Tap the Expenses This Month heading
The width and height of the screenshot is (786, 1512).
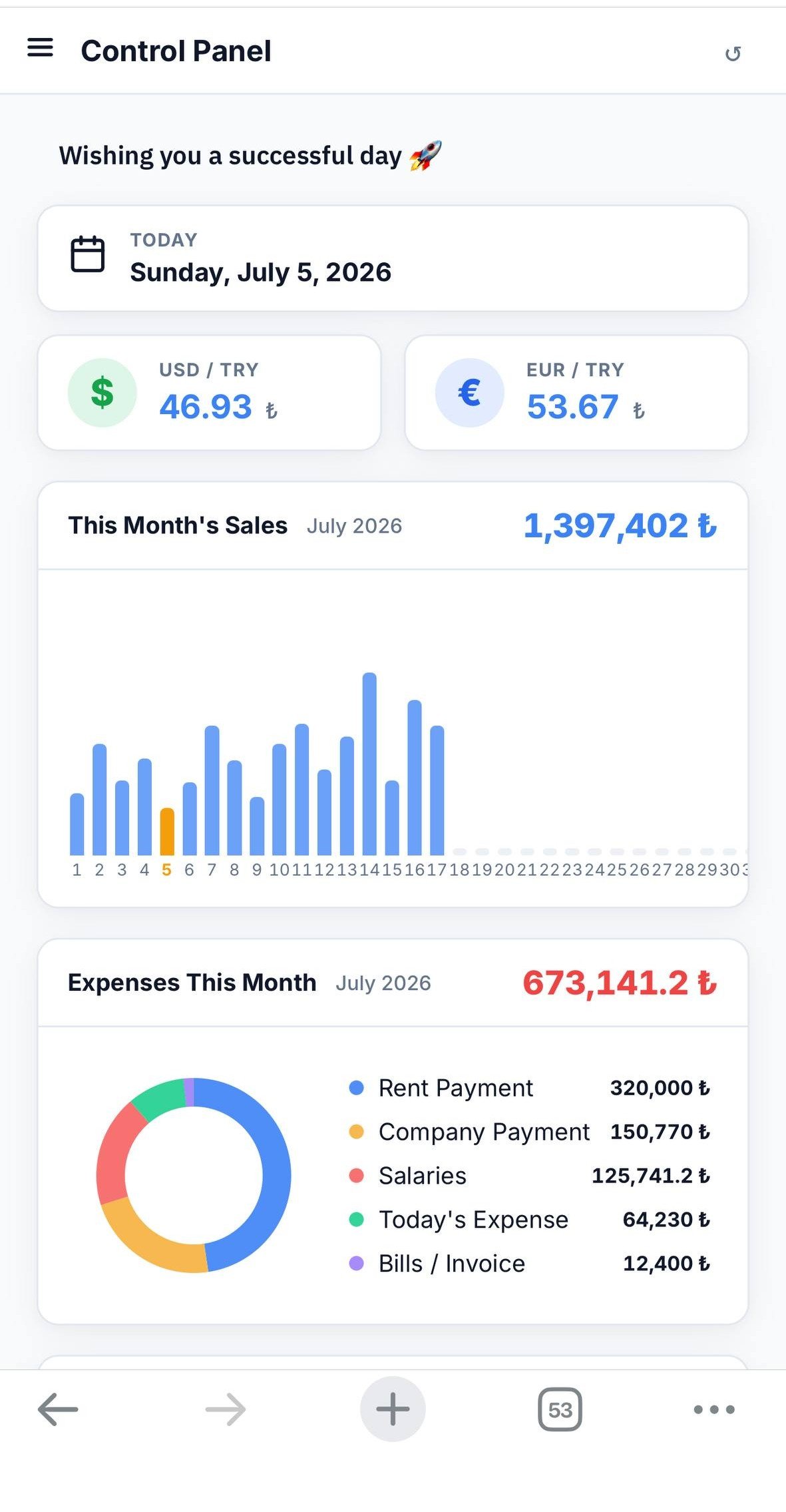(192, 983)
